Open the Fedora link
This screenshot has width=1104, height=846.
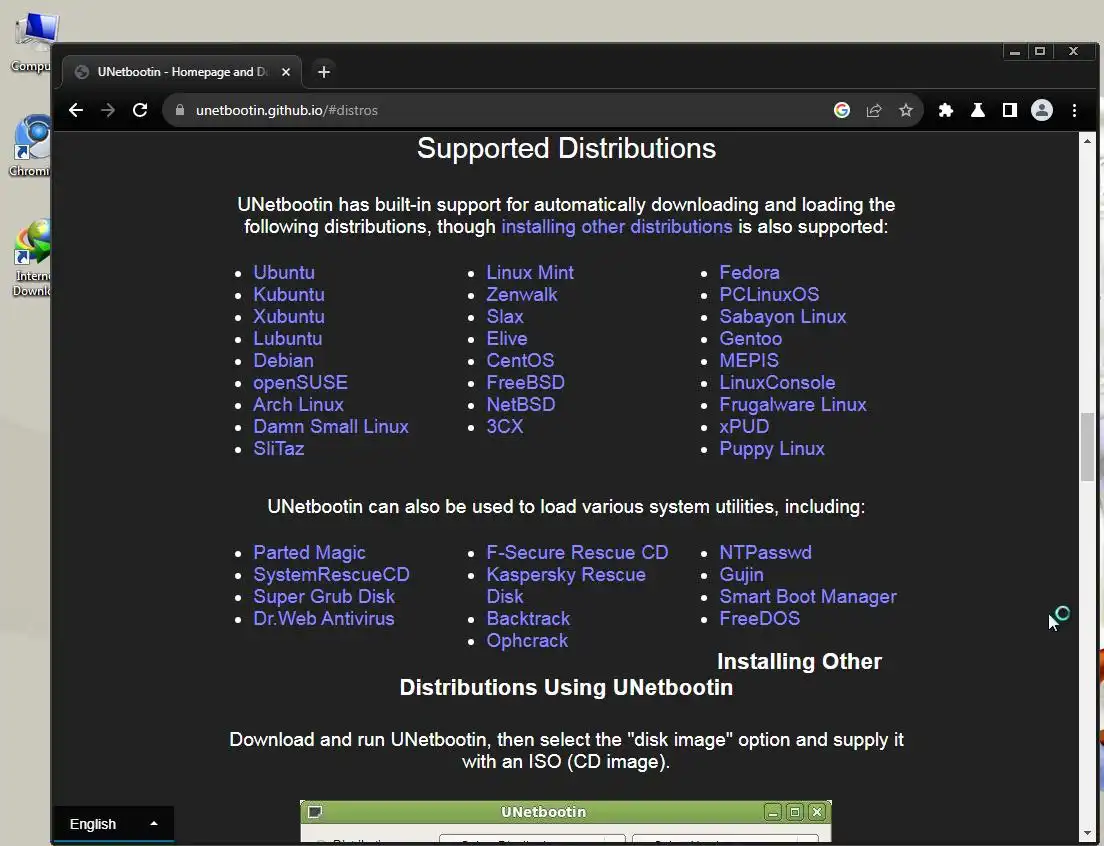[749, 272]
